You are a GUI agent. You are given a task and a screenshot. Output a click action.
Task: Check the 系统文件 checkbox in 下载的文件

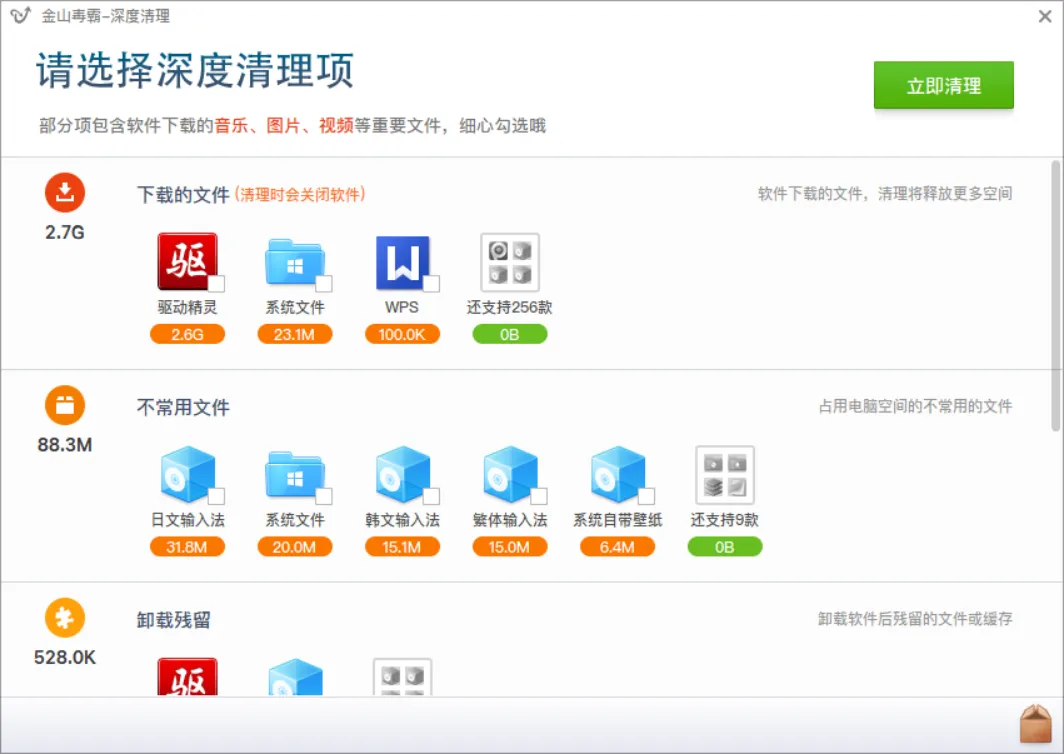(324, 284)
